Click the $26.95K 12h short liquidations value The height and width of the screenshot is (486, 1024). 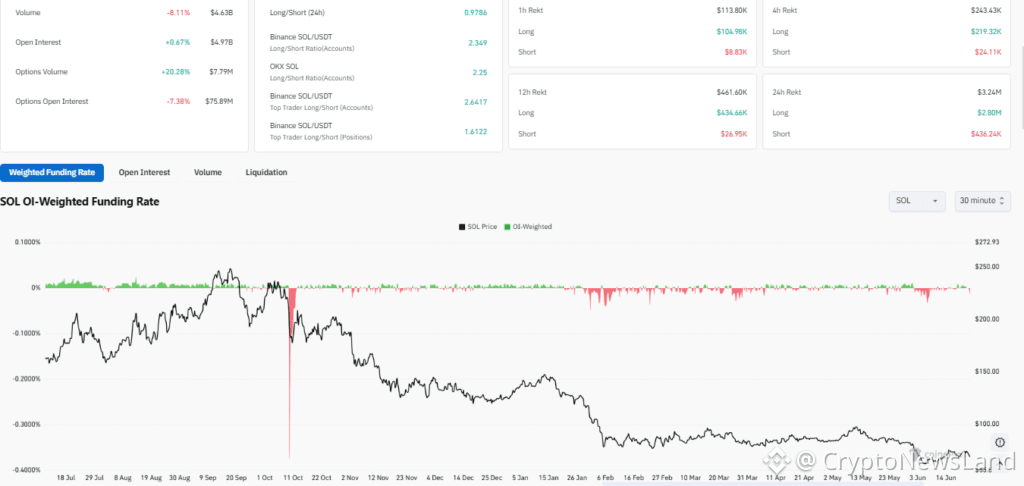click(733, 134)
